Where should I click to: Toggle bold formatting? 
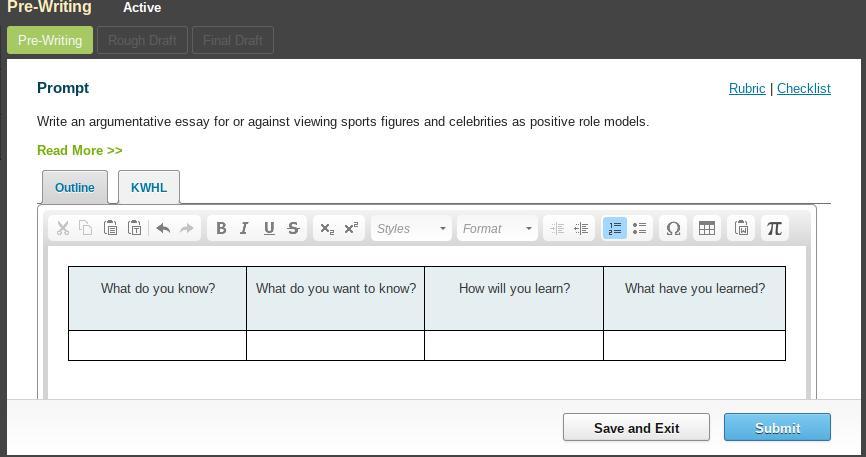221,228
